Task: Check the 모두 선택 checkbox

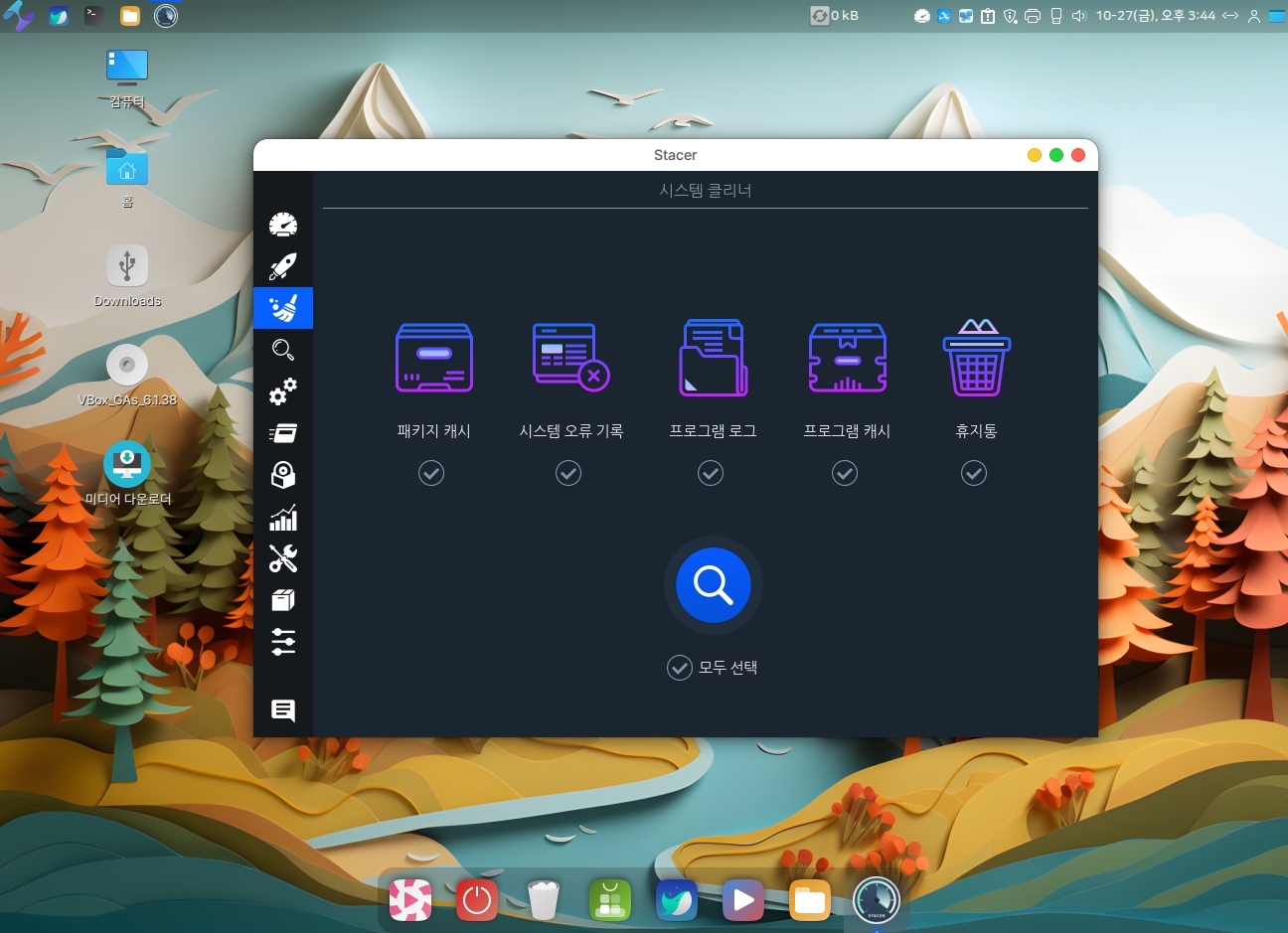Action: tap(680, 668)
